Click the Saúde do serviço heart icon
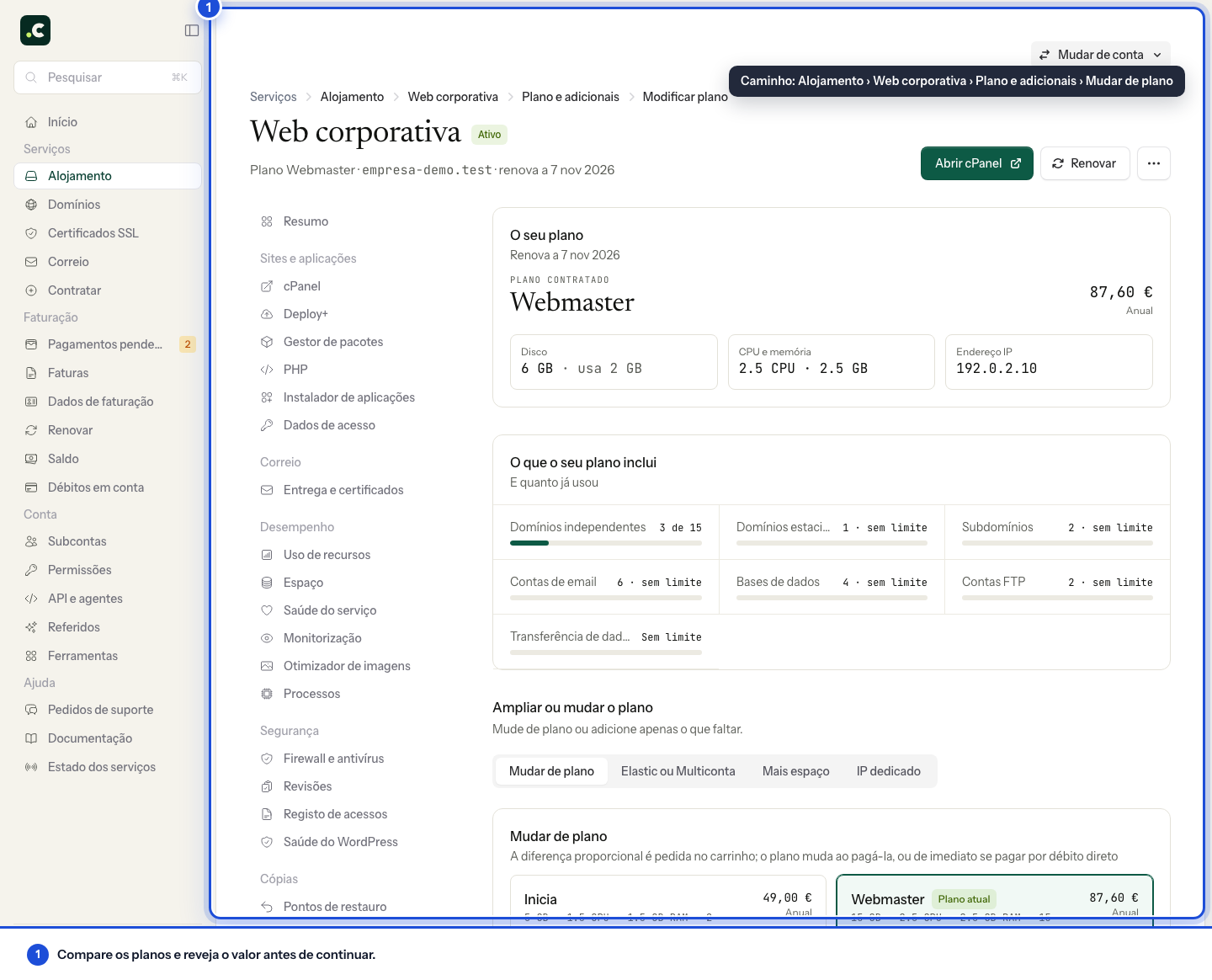 pyautogui.click(x=267, y=610)
